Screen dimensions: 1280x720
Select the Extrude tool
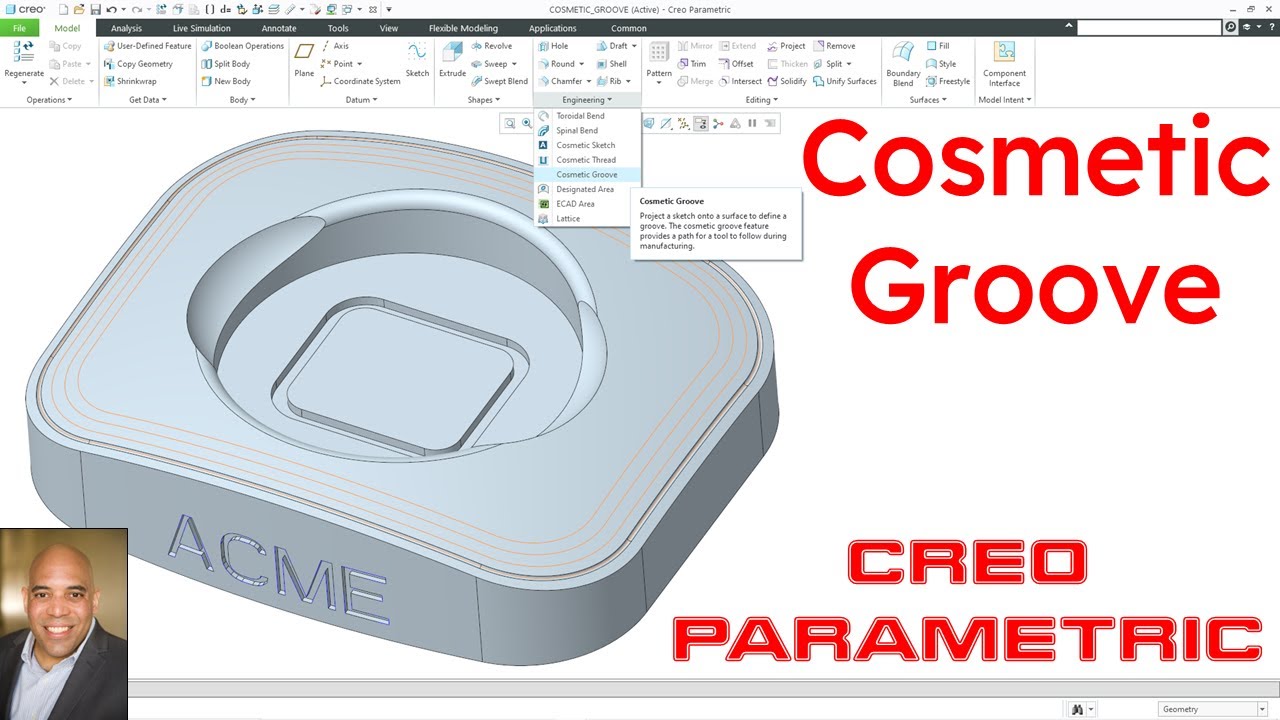452,60
